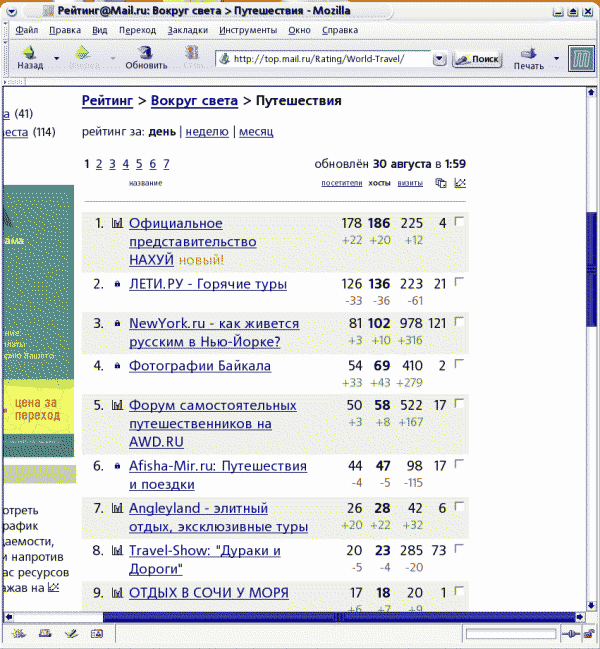Viewport: 600px width, 649px height.
Task: Tick checkbox for Angleyland row
Action: tap(459, 506)
